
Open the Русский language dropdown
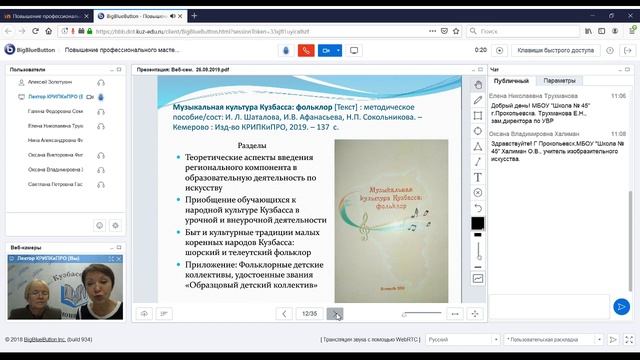[x=462, y=340]
